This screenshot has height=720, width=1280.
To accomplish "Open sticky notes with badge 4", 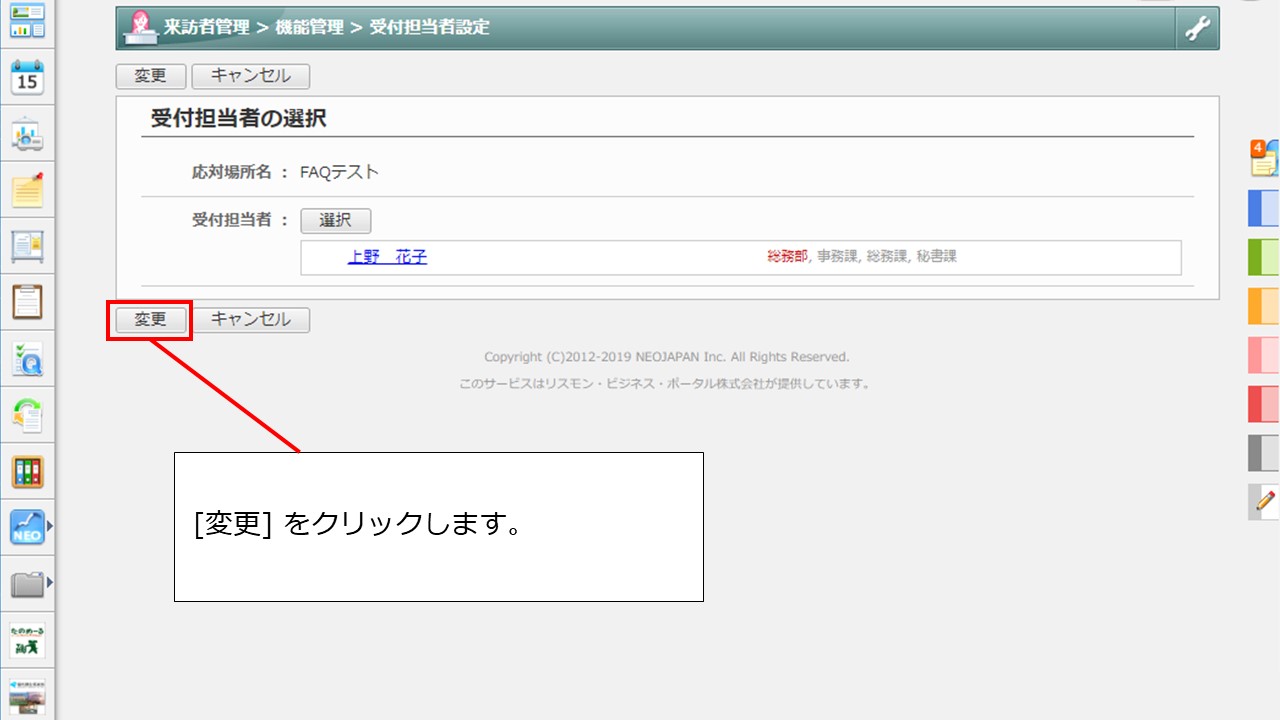I will [x=1264, y=158].
